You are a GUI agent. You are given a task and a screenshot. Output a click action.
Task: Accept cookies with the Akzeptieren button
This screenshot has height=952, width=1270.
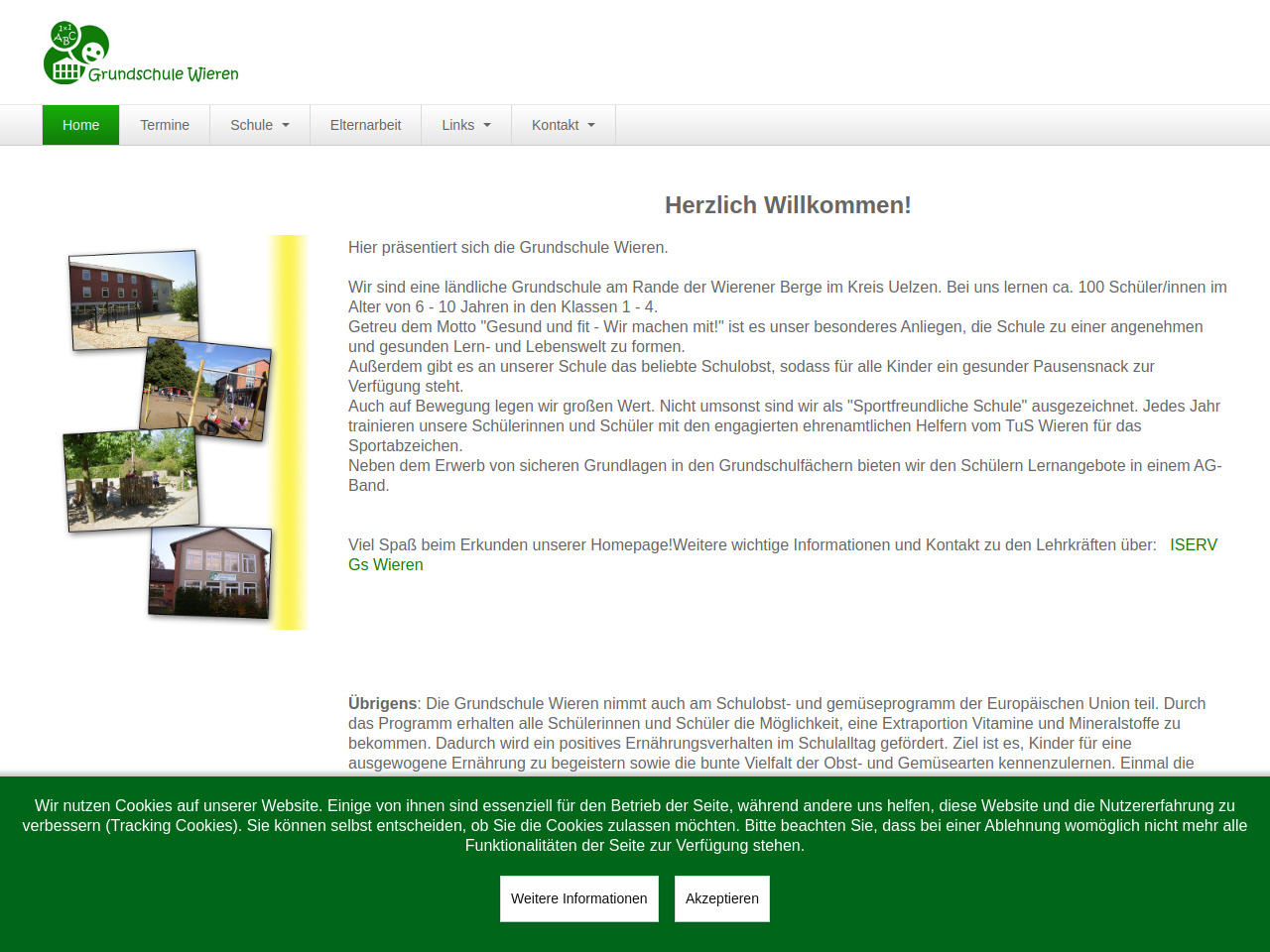(721, 898)
